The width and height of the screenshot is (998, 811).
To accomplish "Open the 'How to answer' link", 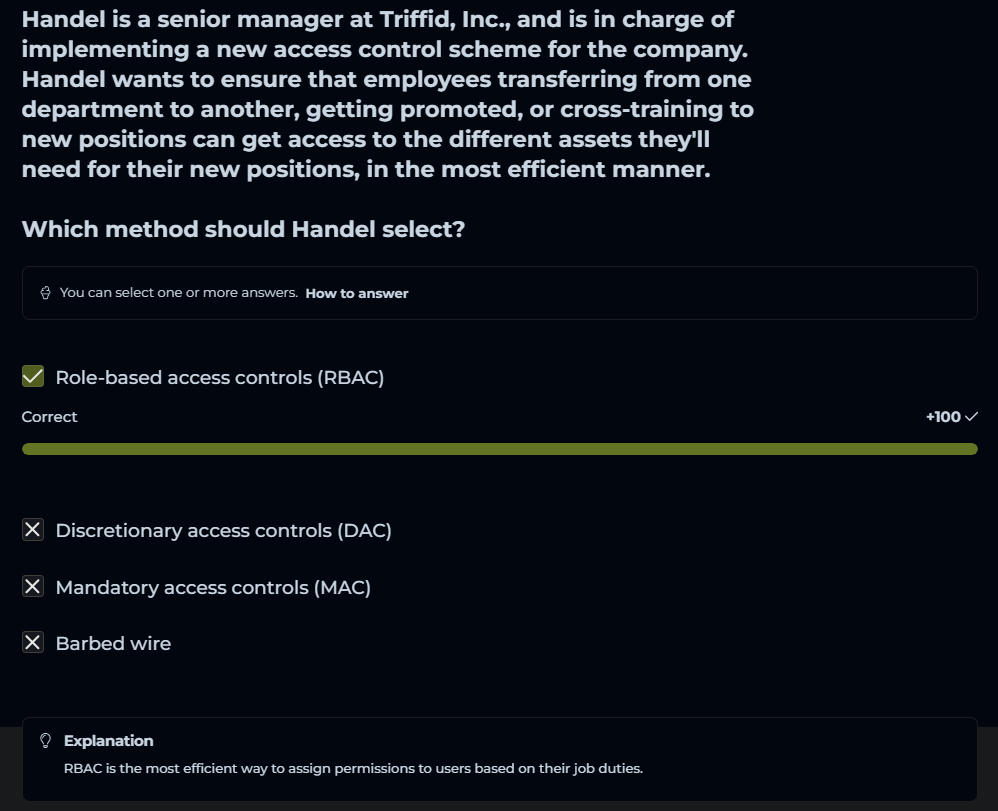I will [357, 293].
